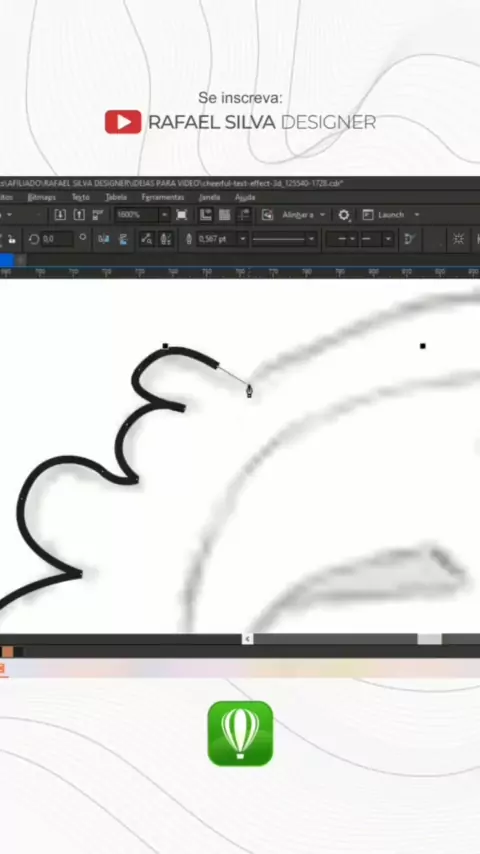
Task: Click the mirror vertically icon
Action: click(x=123, y=239)
